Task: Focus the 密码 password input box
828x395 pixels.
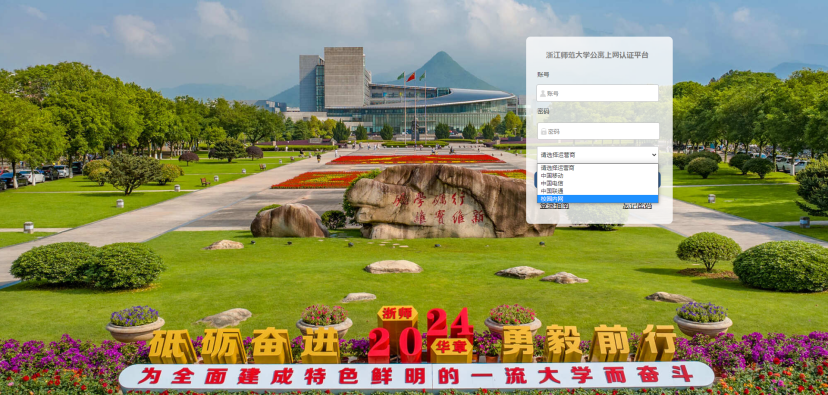Action: point(598,131)
